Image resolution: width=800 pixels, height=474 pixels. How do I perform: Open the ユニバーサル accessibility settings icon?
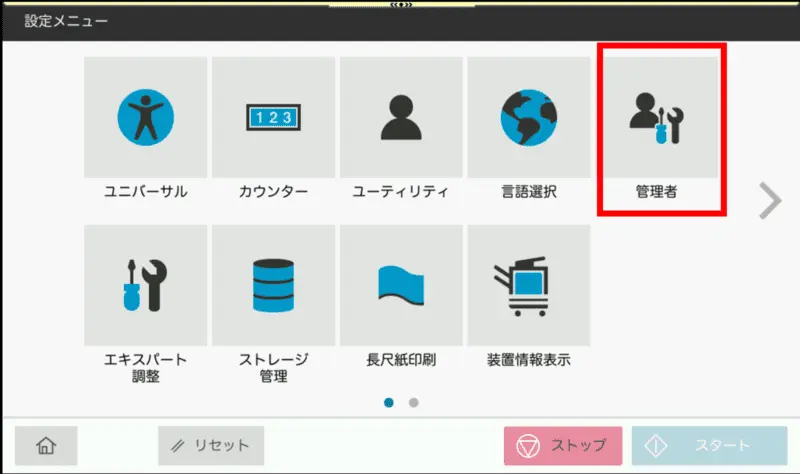146,118
